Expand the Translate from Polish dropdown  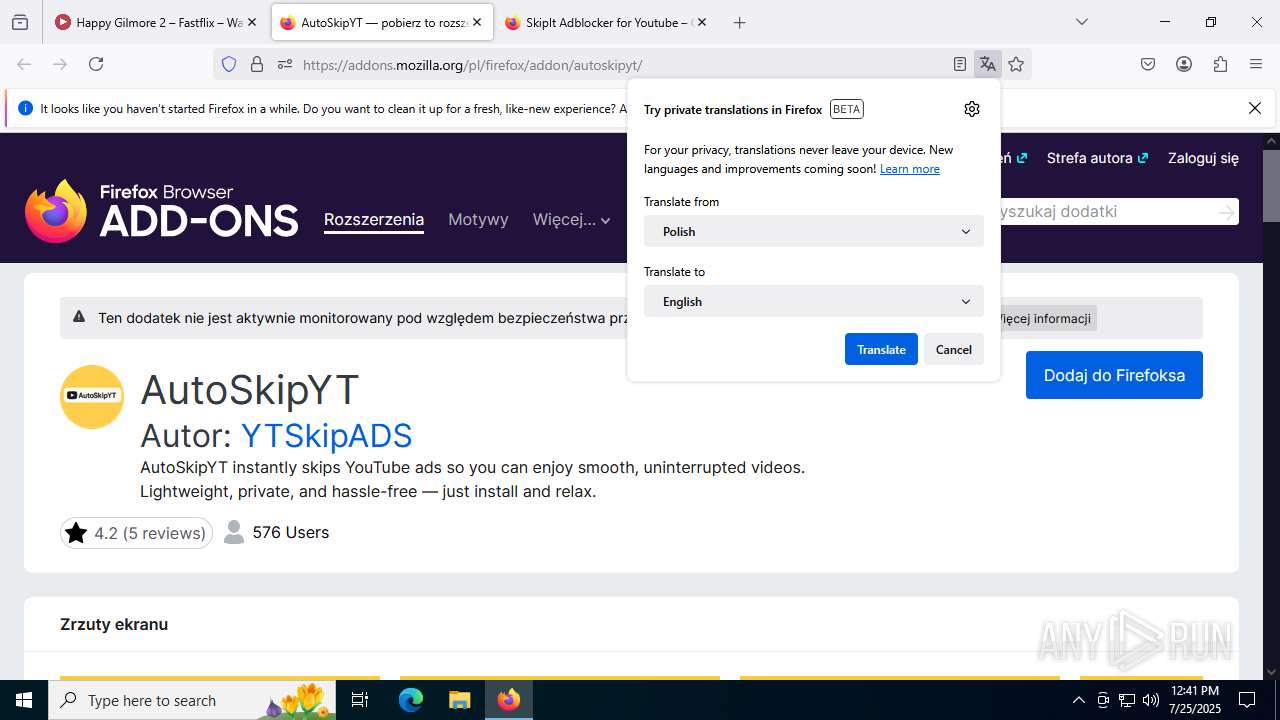coord(814,231)
